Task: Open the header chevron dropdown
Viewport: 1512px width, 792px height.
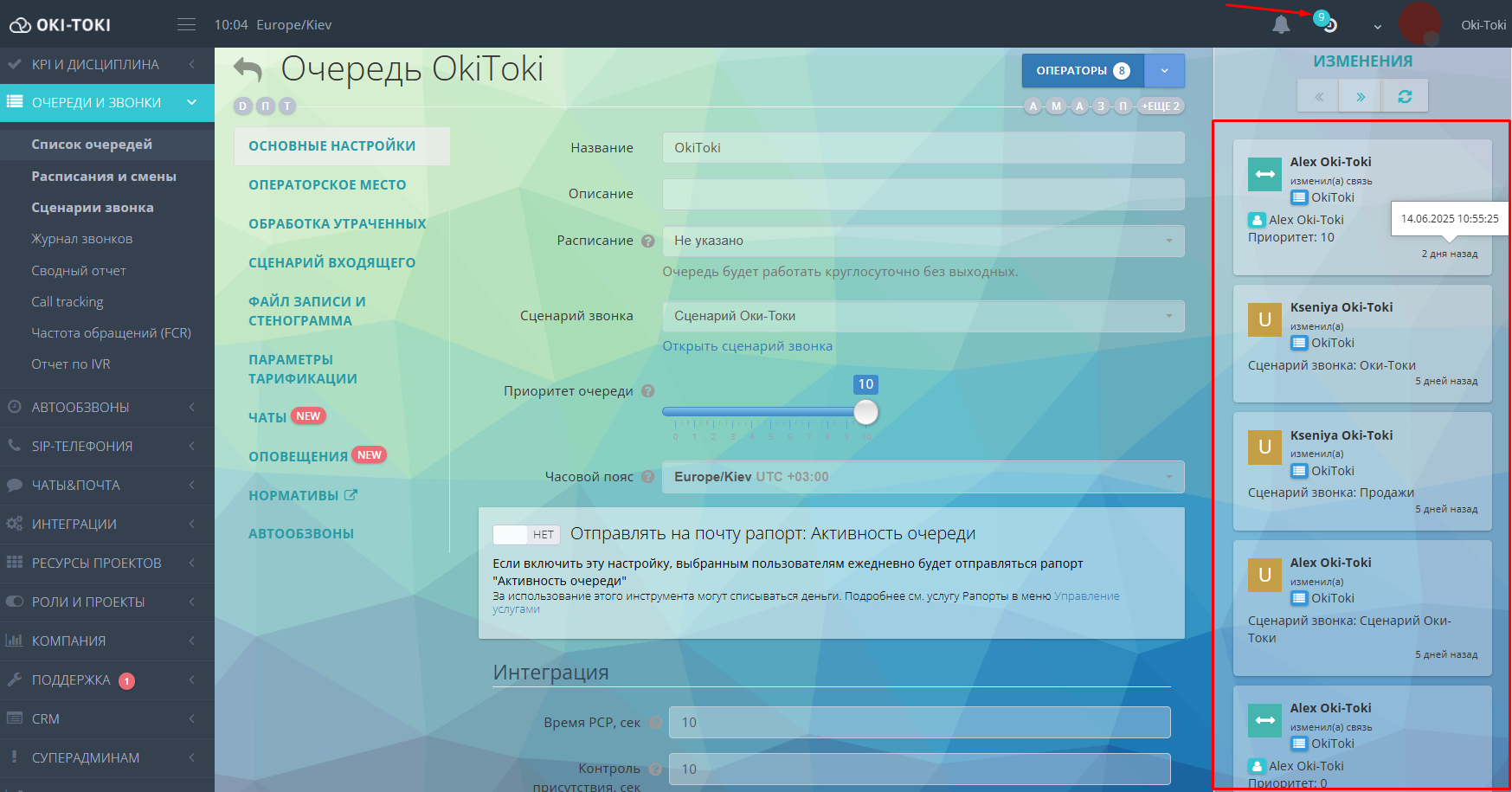Action: 1377,26
